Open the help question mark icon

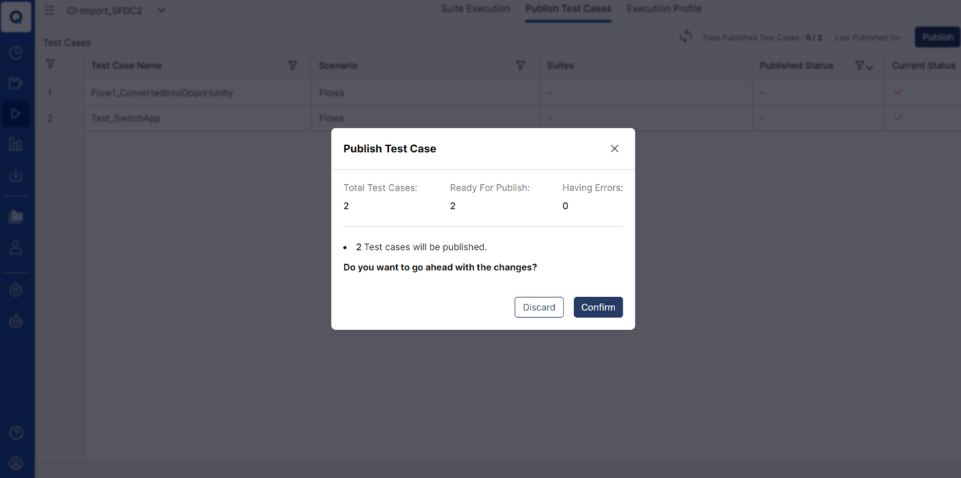coord(16,433)
